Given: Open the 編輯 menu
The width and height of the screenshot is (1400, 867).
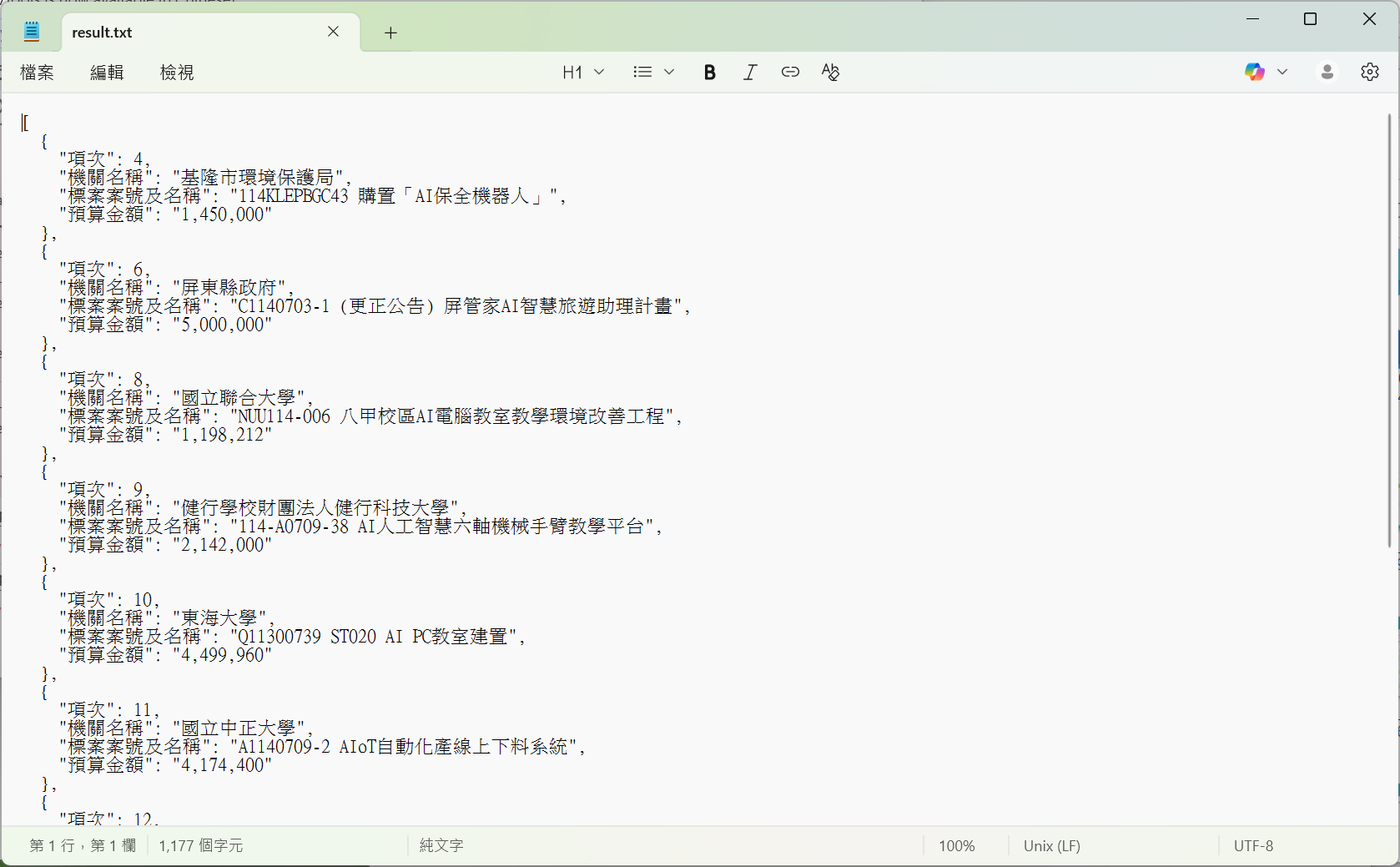Looking at the screenshot, I should point(107,73).
